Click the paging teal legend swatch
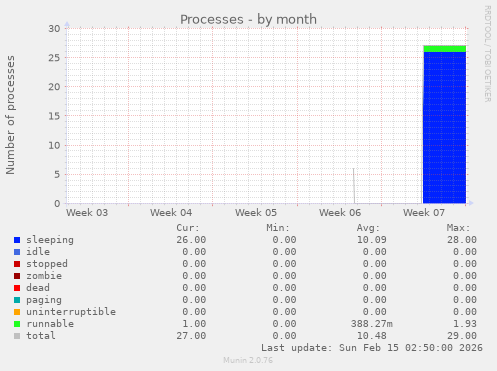497x371 pixels. [17, 300]
